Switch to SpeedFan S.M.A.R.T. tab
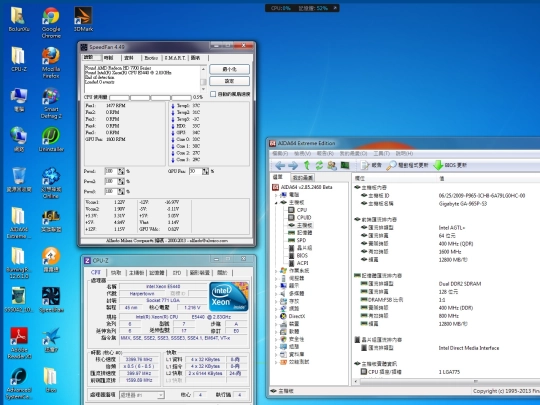The width and height of the screenshot is (540, 405). pyautogui.click(x=175, y=58)
